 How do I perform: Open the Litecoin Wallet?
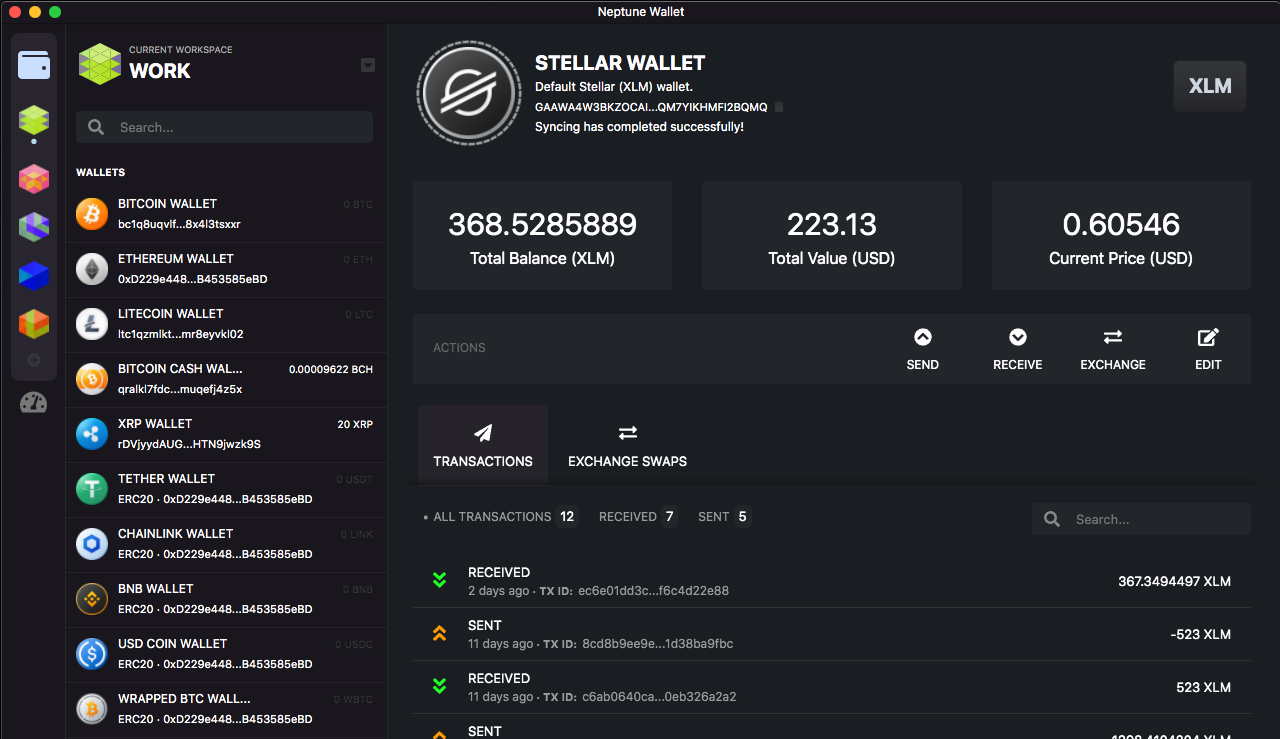click(x=226, y=324)
